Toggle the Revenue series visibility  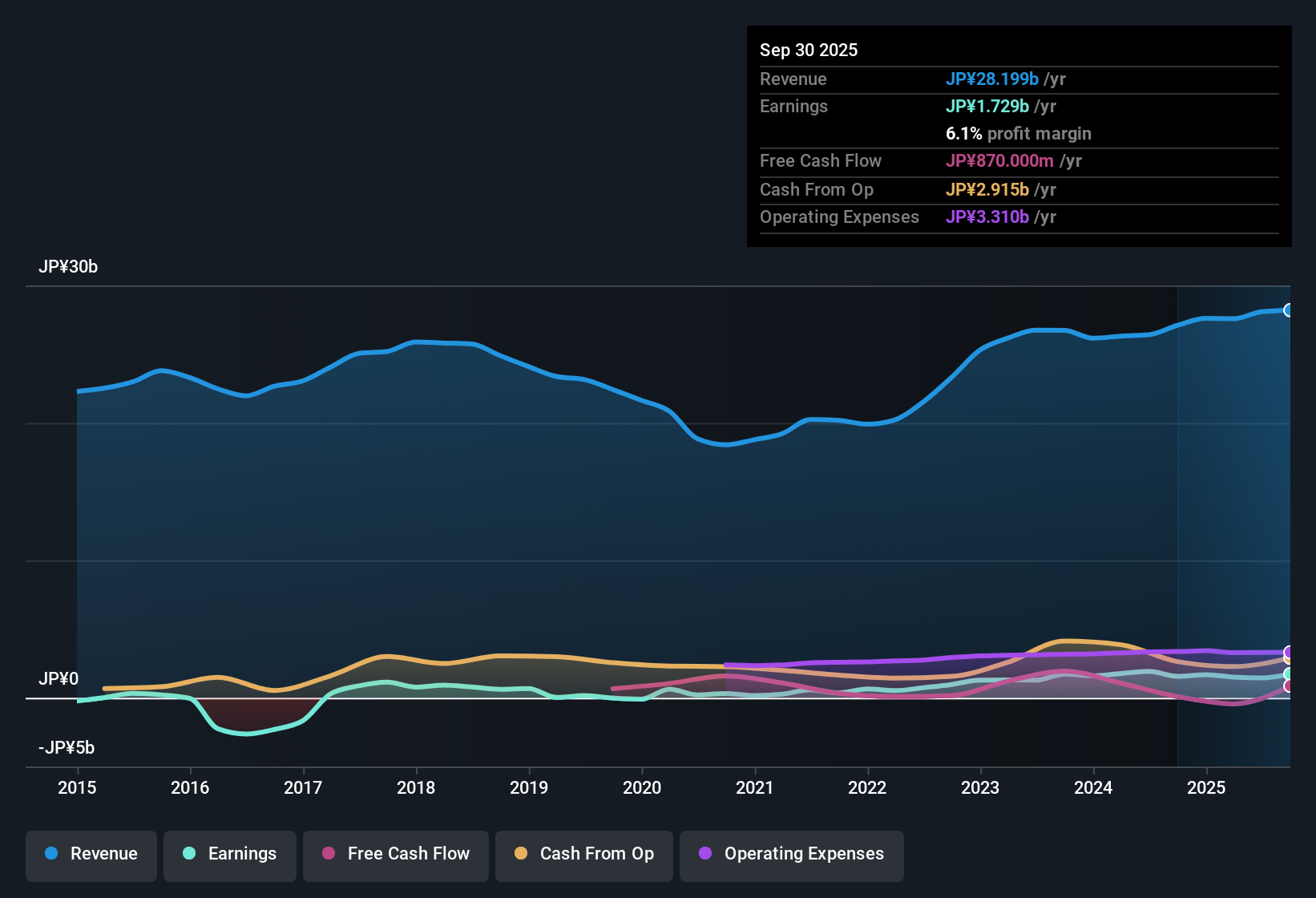click(91, 854)
